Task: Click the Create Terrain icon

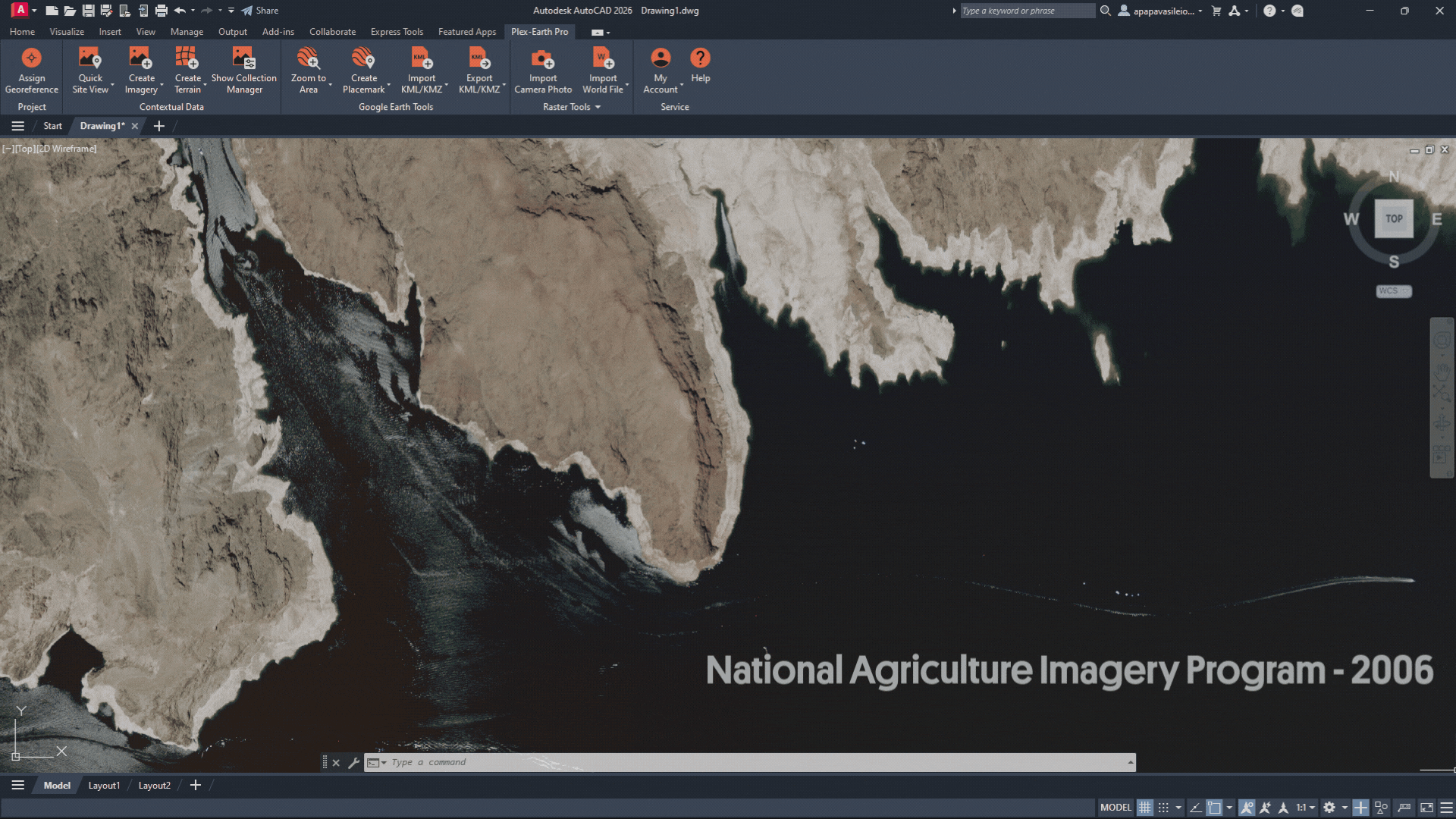Action: coord(187,58)
